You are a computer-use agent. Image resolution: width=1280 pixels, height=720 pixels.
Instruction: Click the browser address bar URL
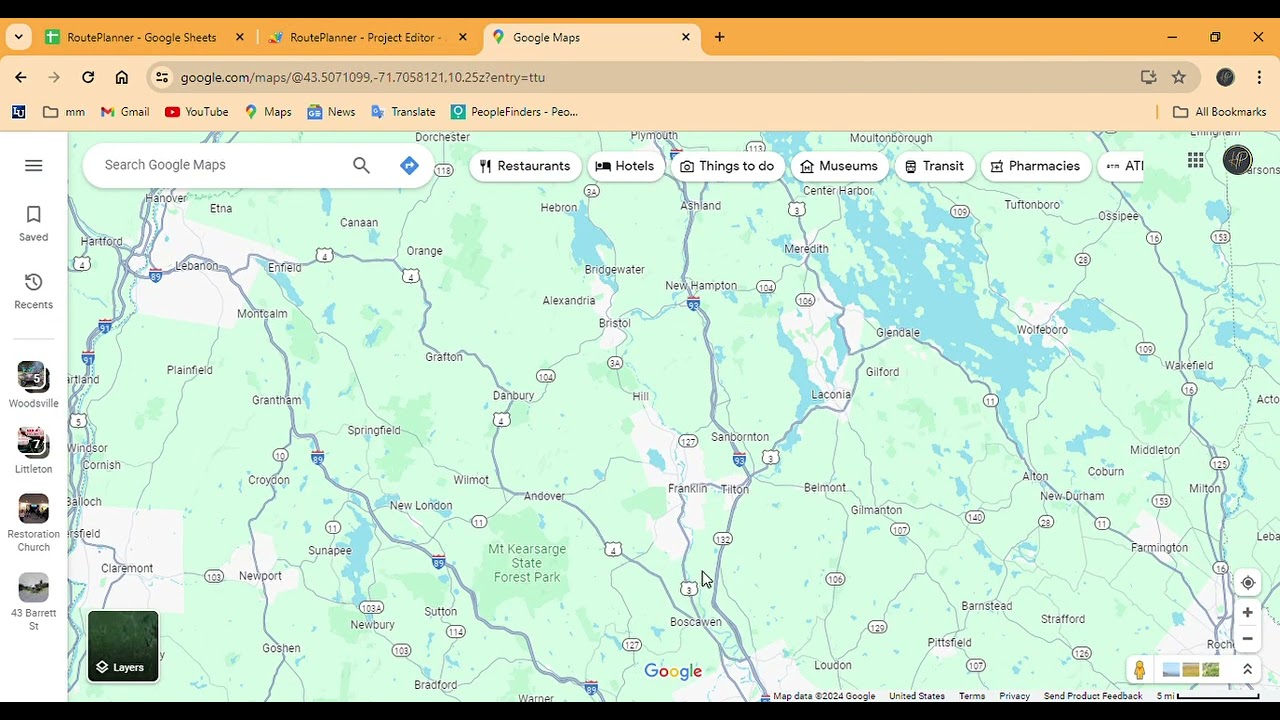[x=362, y=77]
